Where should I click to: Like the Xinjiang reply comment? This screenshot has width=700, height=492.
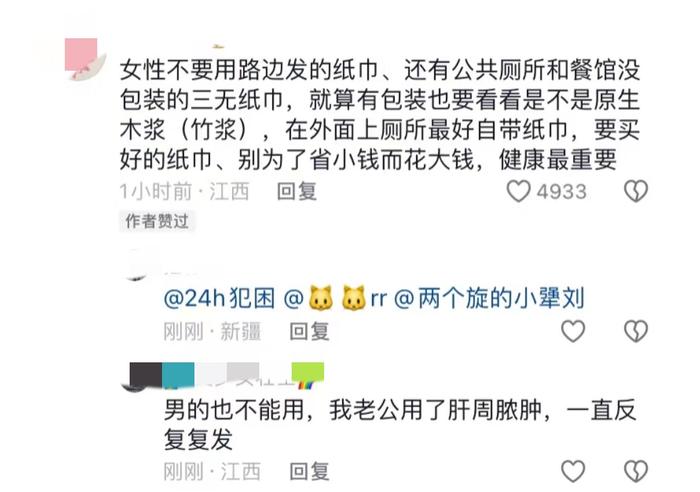pyautogui.click(x=573, y=331)
